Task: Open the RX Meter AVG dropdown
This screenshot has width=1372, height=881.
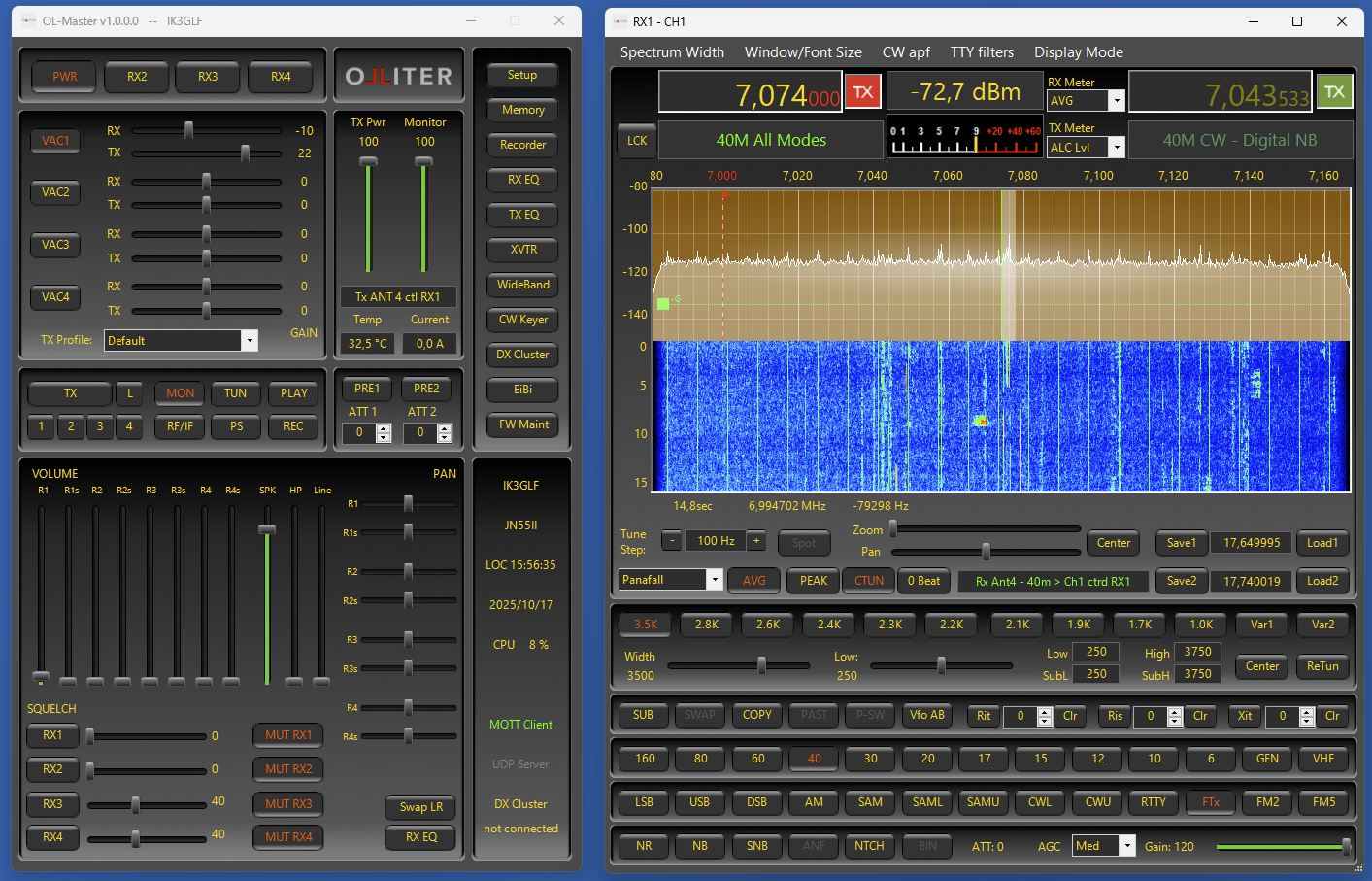Action: tap(1117, 101)
